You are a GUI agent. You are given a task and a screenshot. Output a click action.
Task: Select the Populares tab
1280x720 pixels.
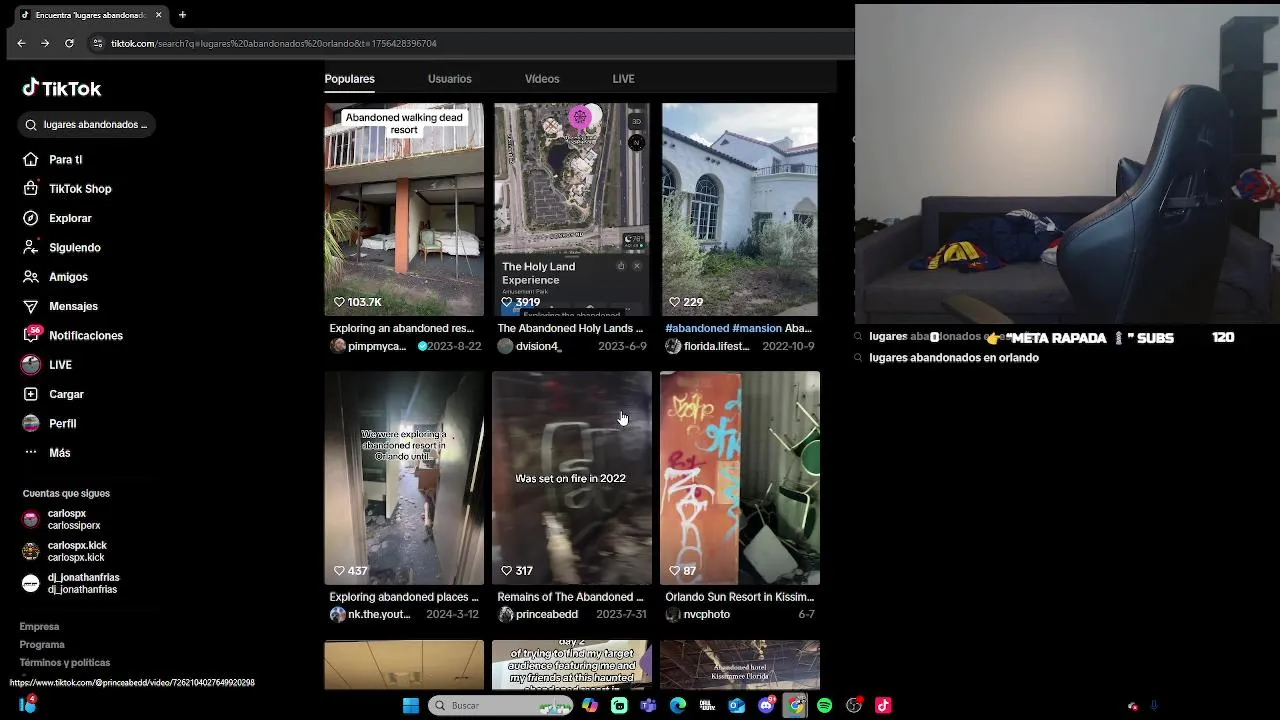click(x=349, y=79)
